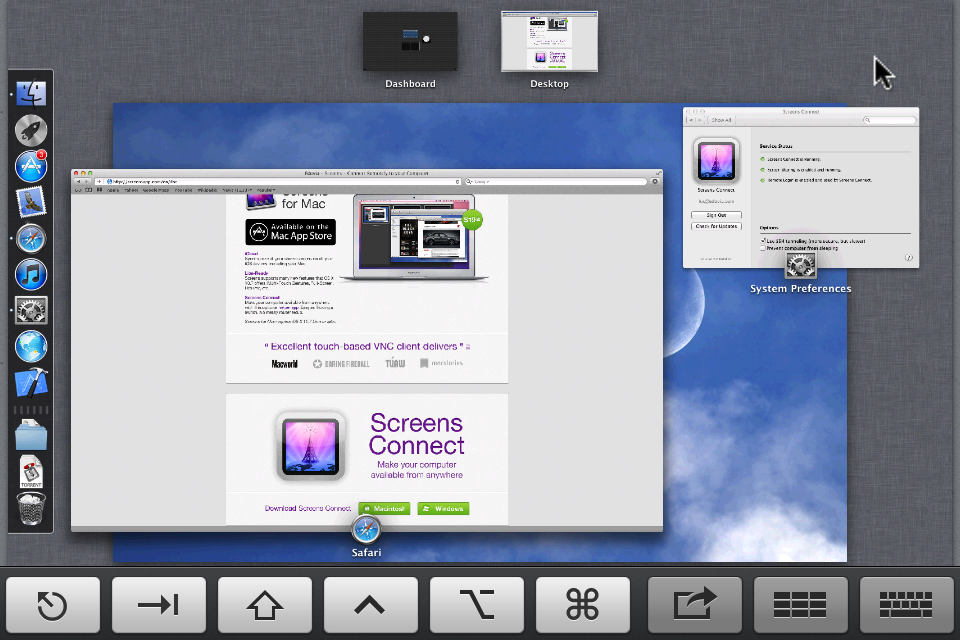Viewport: 960px width, 640px height.
Task: Launch Xcode hammer icon in dock
Action: (31, 383)
